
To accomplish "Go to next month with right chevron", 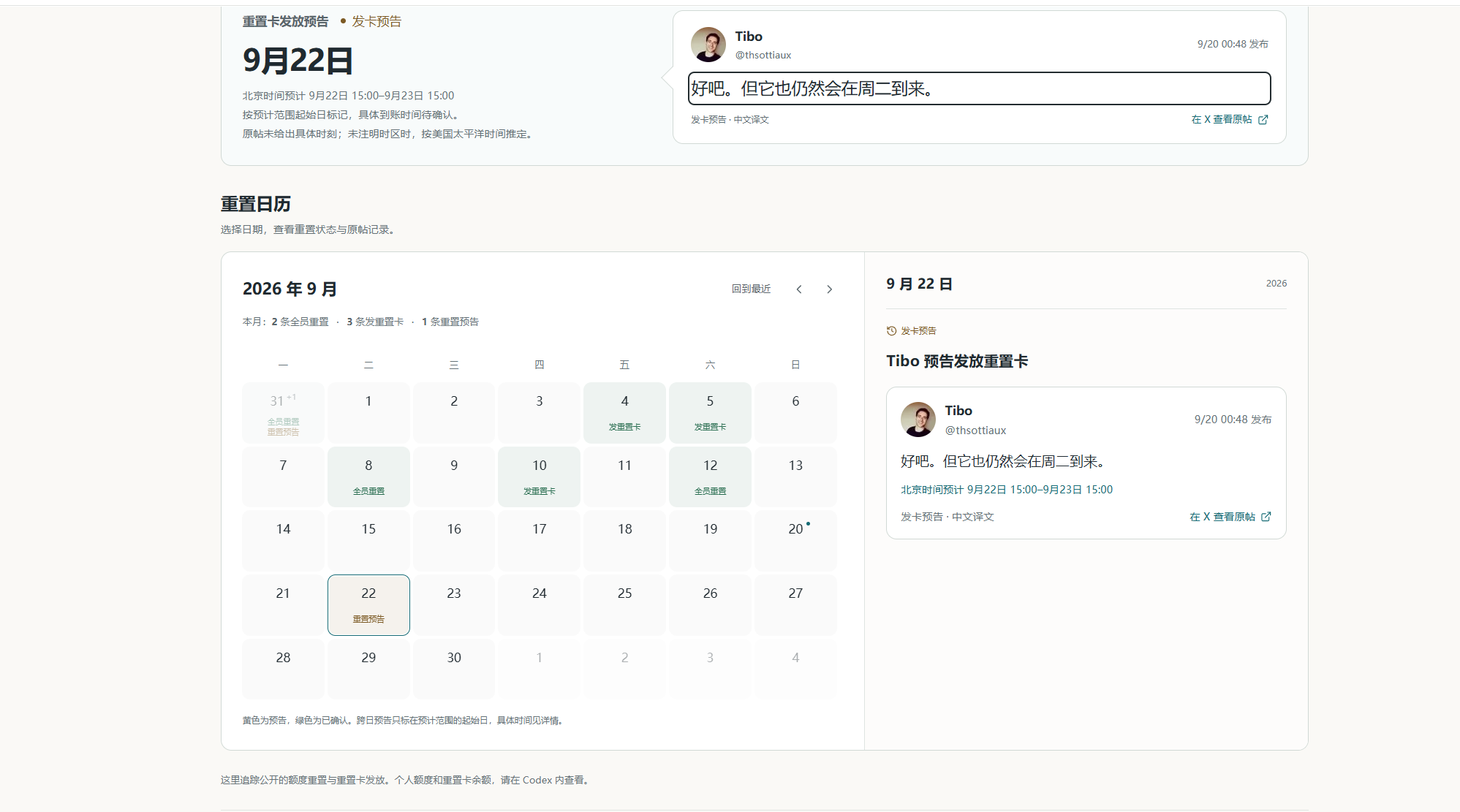I will coord(829,289).
